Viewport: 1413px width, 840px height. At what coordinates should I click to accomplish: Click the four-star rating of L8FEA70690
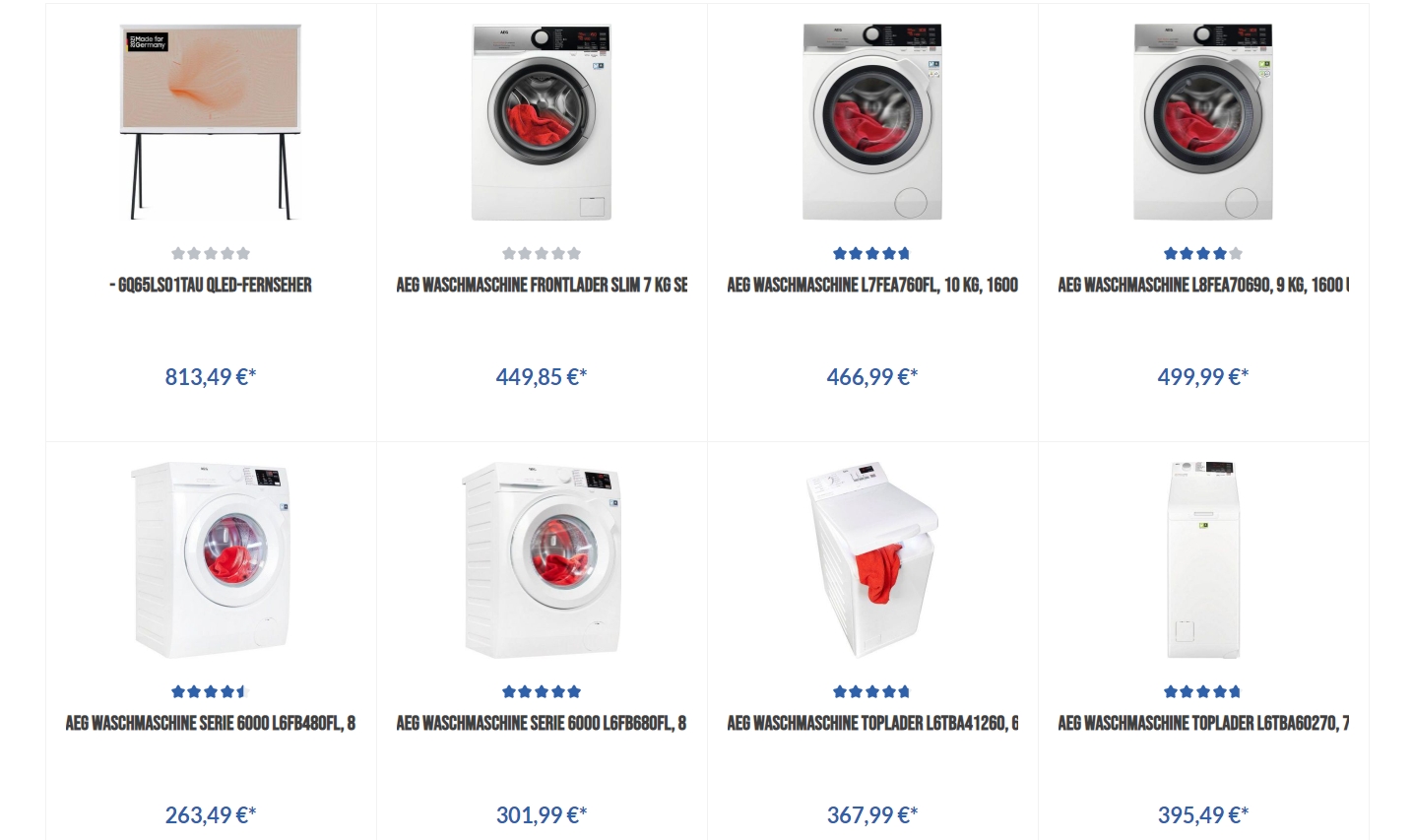1203,253
